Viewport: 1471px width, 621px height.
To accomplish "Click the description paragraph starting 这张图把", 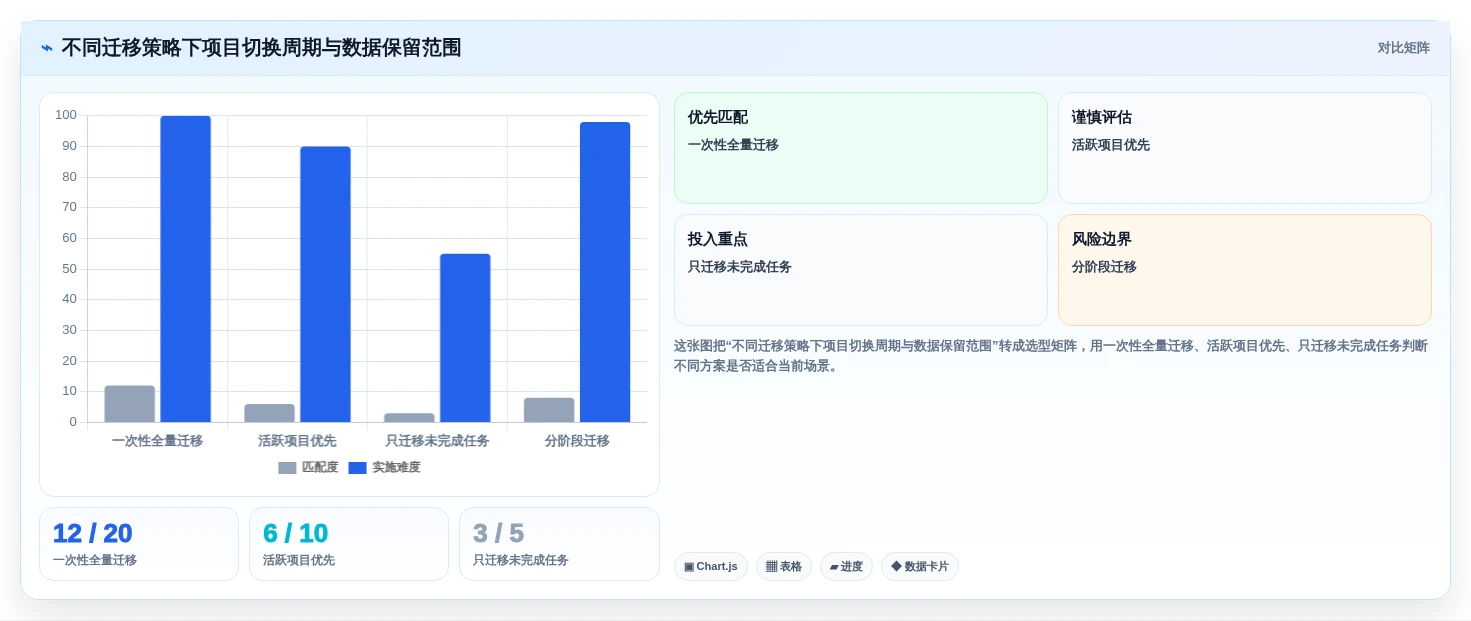I will click(x=1051, y=356).
